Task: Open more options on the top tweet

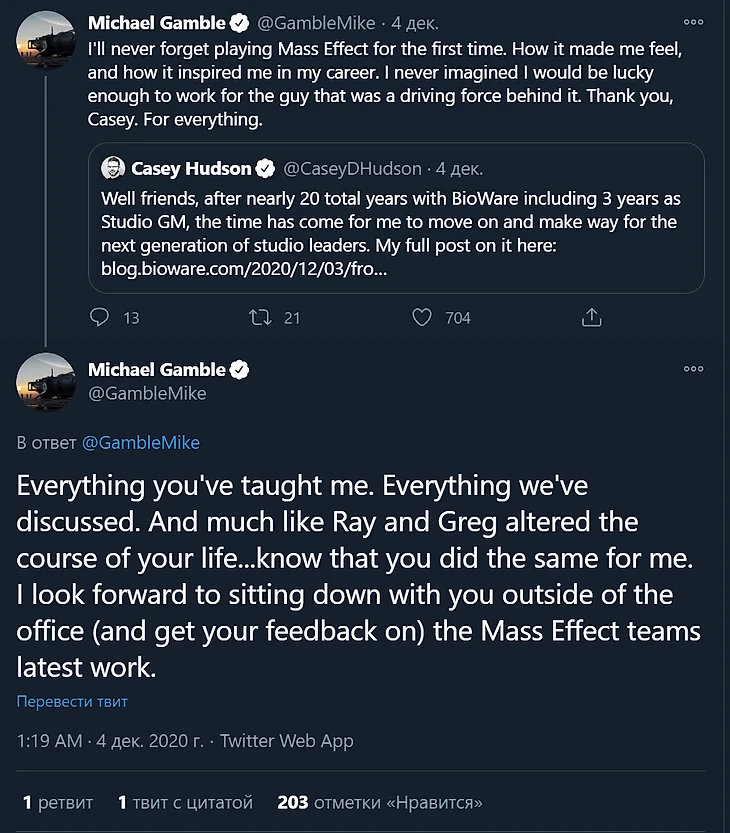Action: tap(693, 21)
